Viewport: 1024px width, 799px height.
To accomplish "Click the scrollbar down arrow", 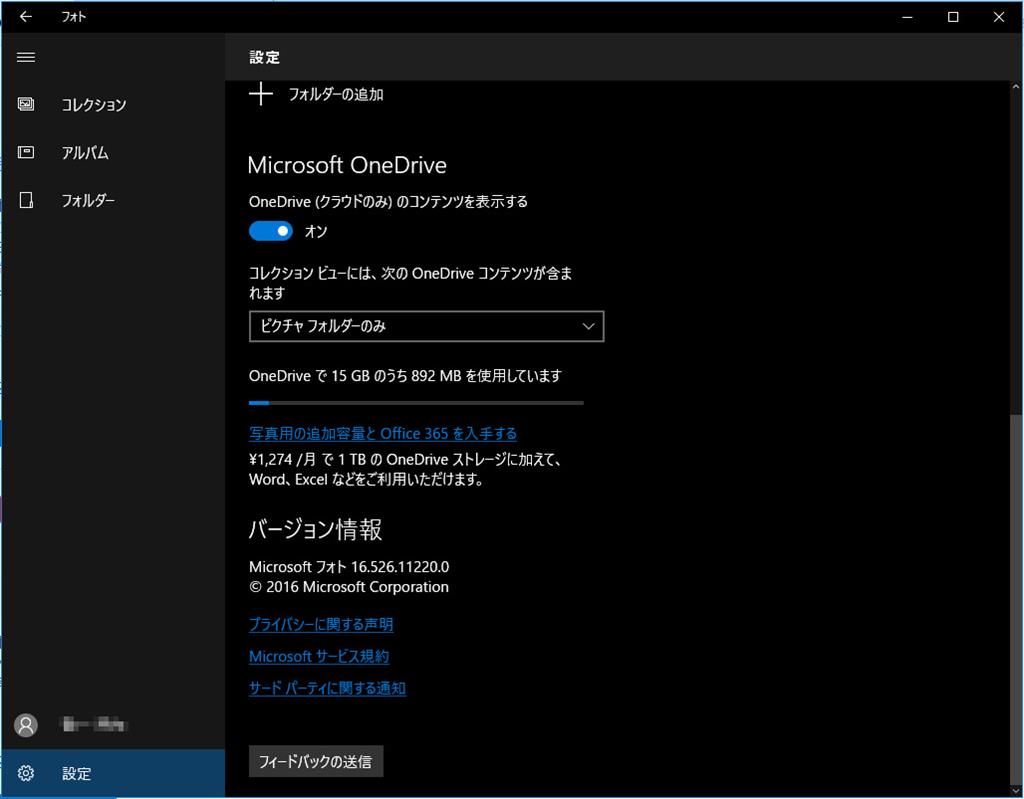I will click(1016, 791).
